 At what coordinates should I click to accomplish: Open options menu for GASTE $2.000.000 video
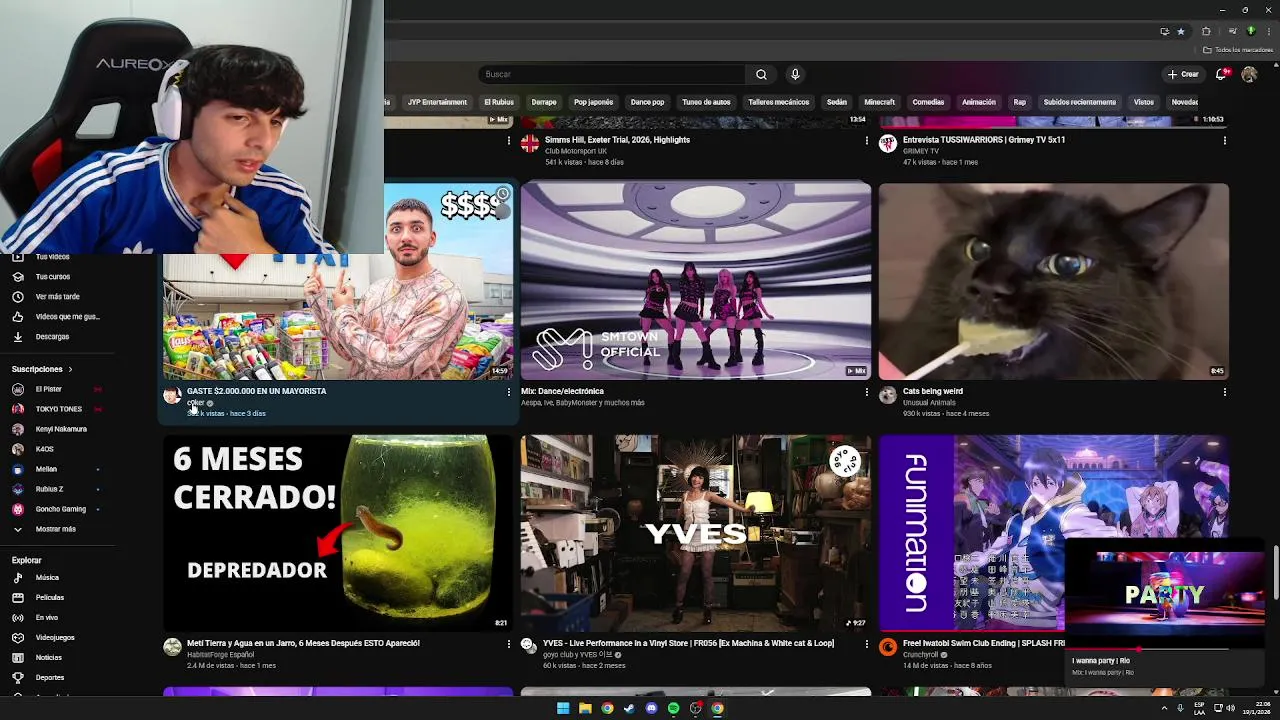[508, 392]
